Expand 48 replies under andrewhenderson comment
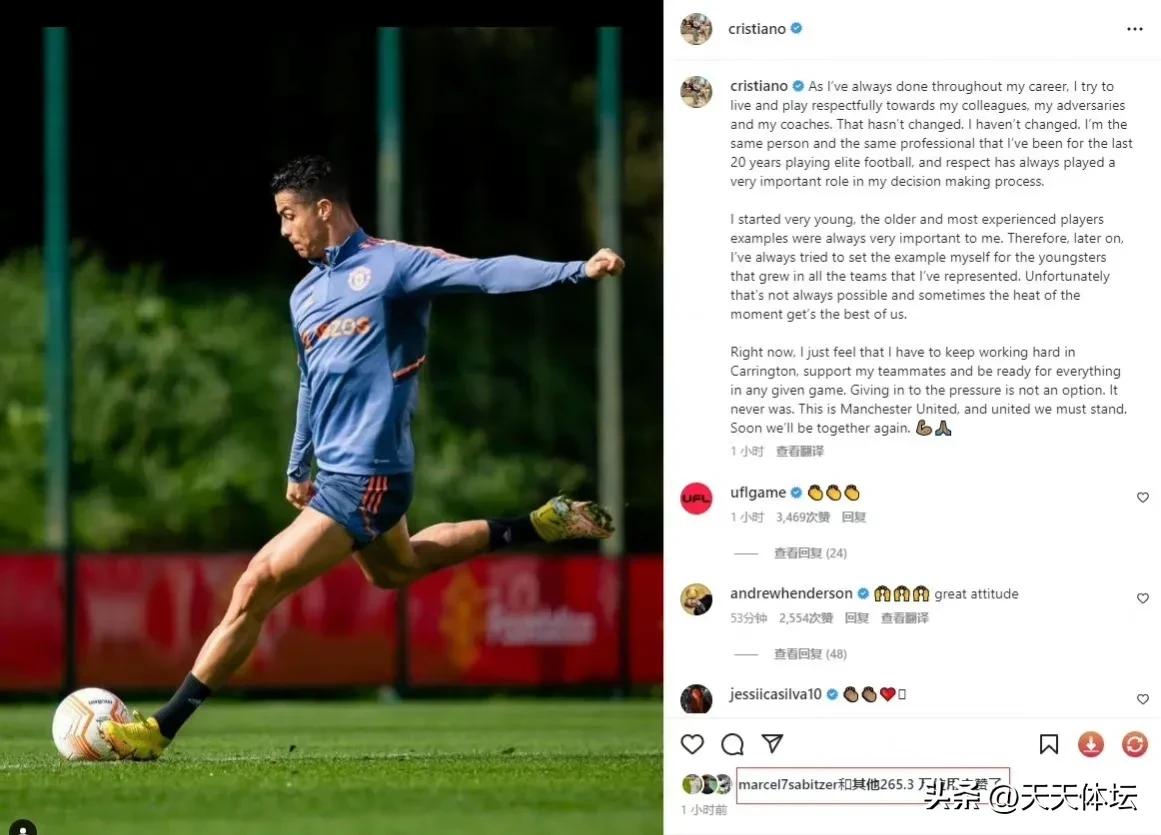Image resolution: width=1161 pixels, height=835 pixels. tap(810, 654)
